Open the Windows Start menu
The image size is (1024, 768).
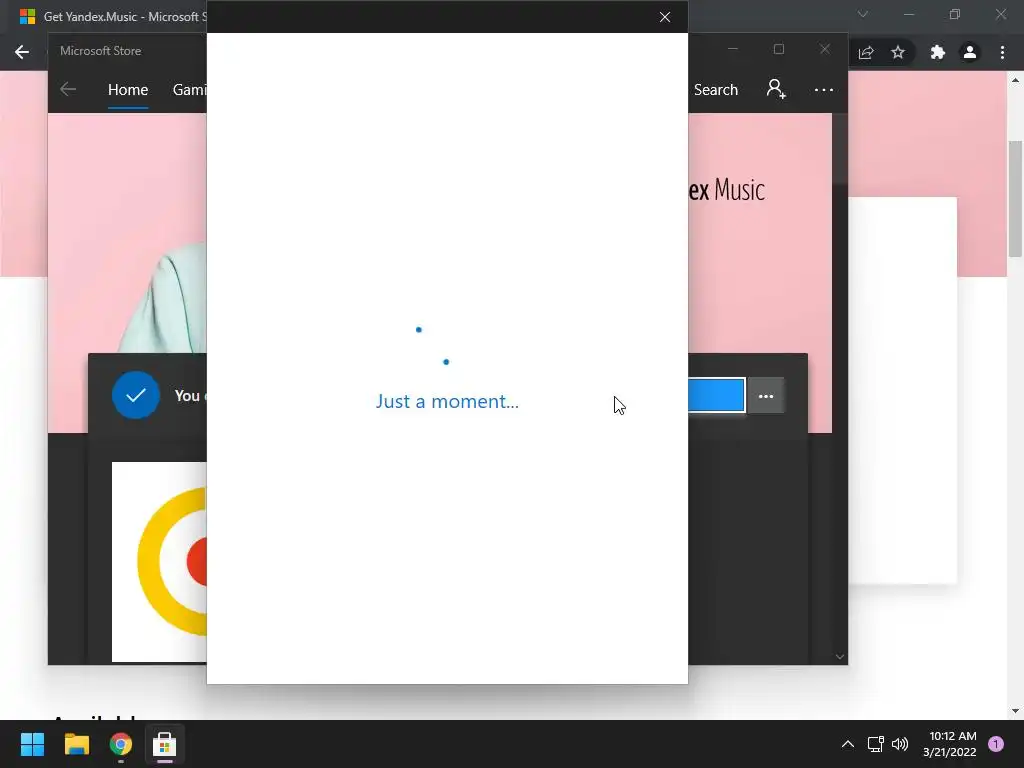[x=32, y=744]
